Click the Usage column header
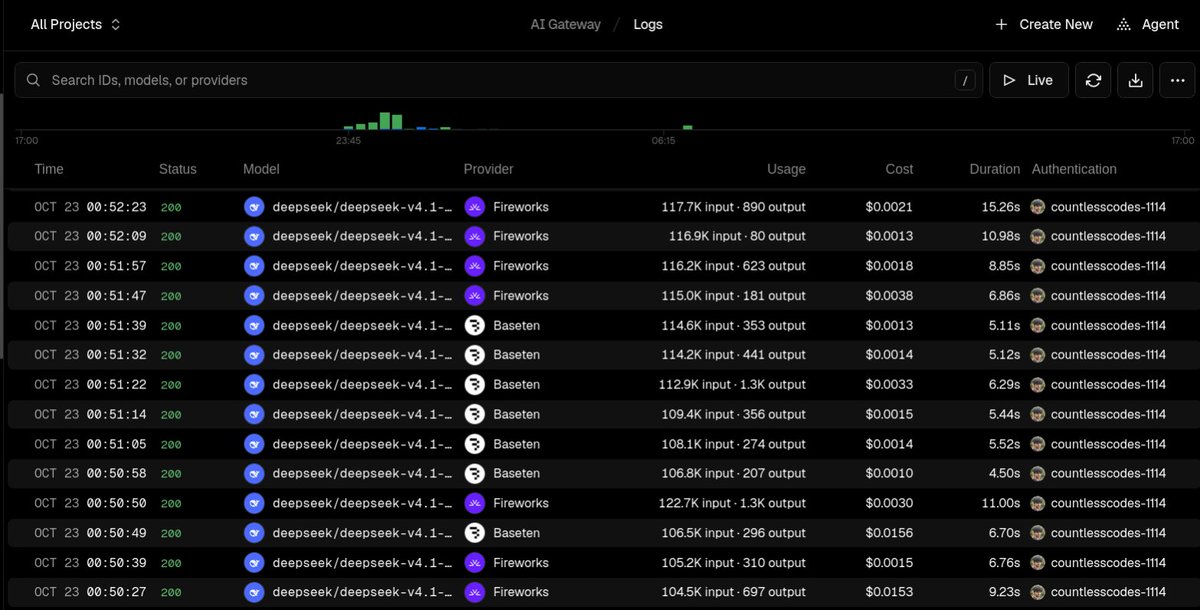 tap(786, 169)
